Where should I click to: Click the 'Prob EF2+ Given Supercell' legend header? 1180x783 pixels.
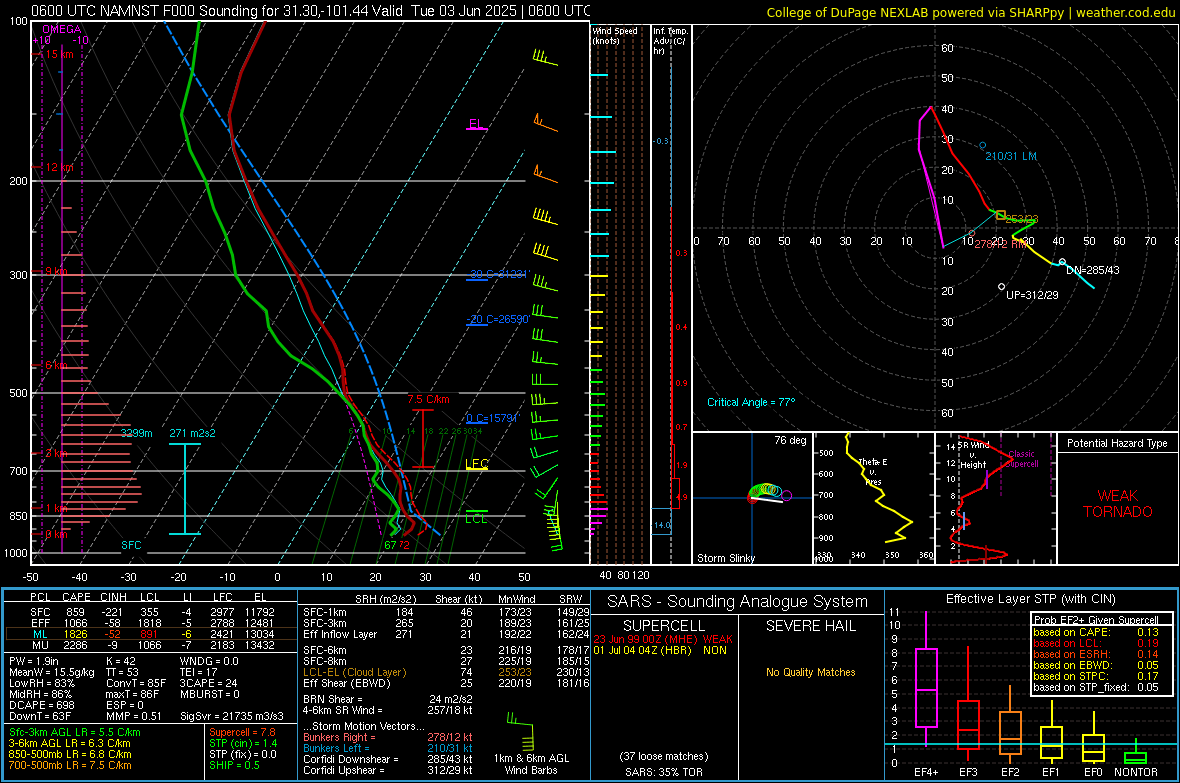pos(1096,620)
